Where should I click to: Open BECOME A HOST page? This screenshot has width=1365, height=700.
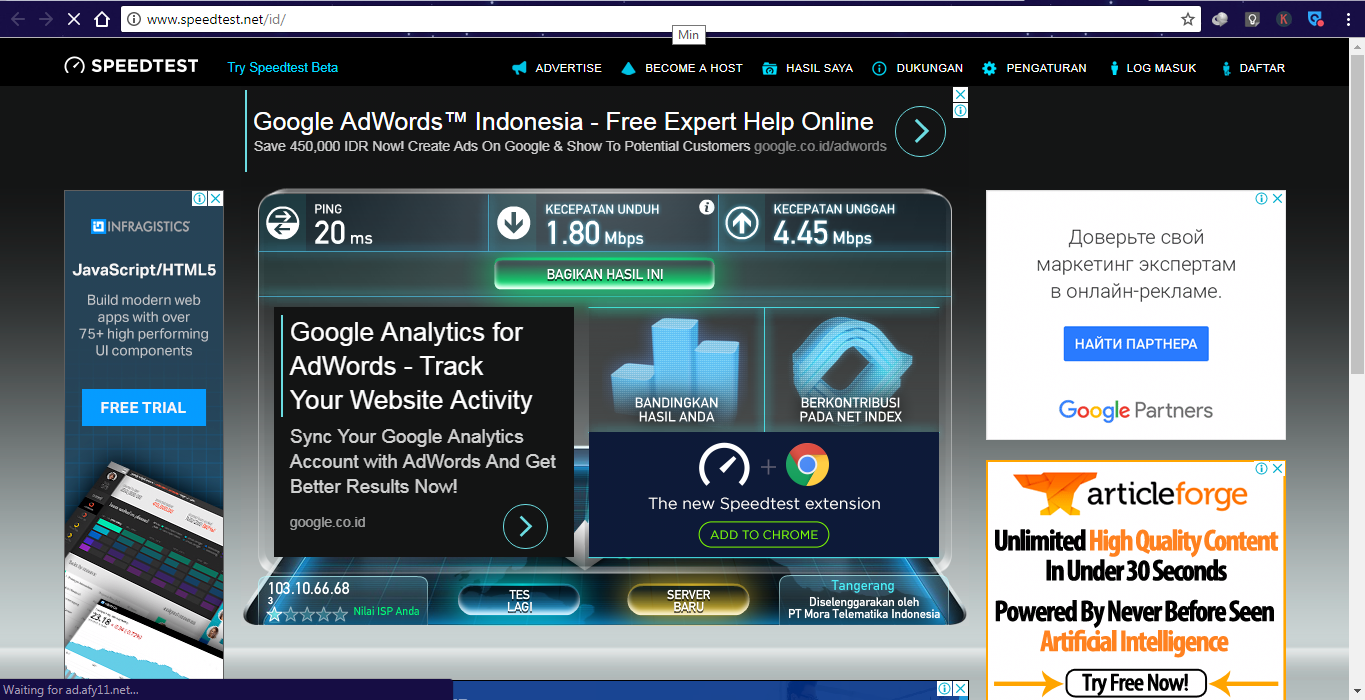[693, 68]
